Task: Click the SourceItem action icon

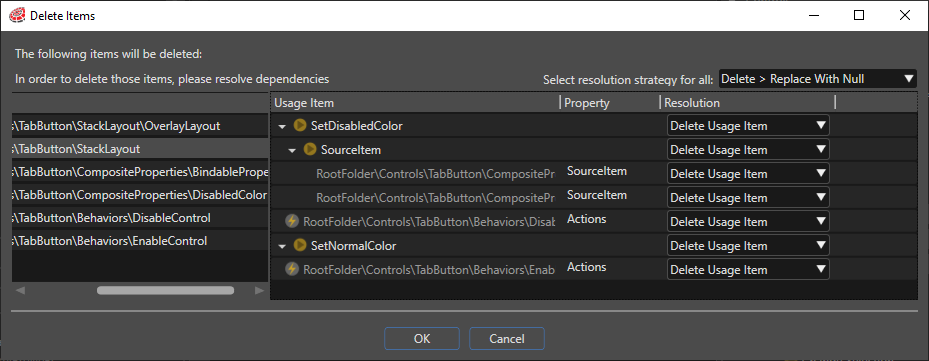Action: [x=310, y=149]
